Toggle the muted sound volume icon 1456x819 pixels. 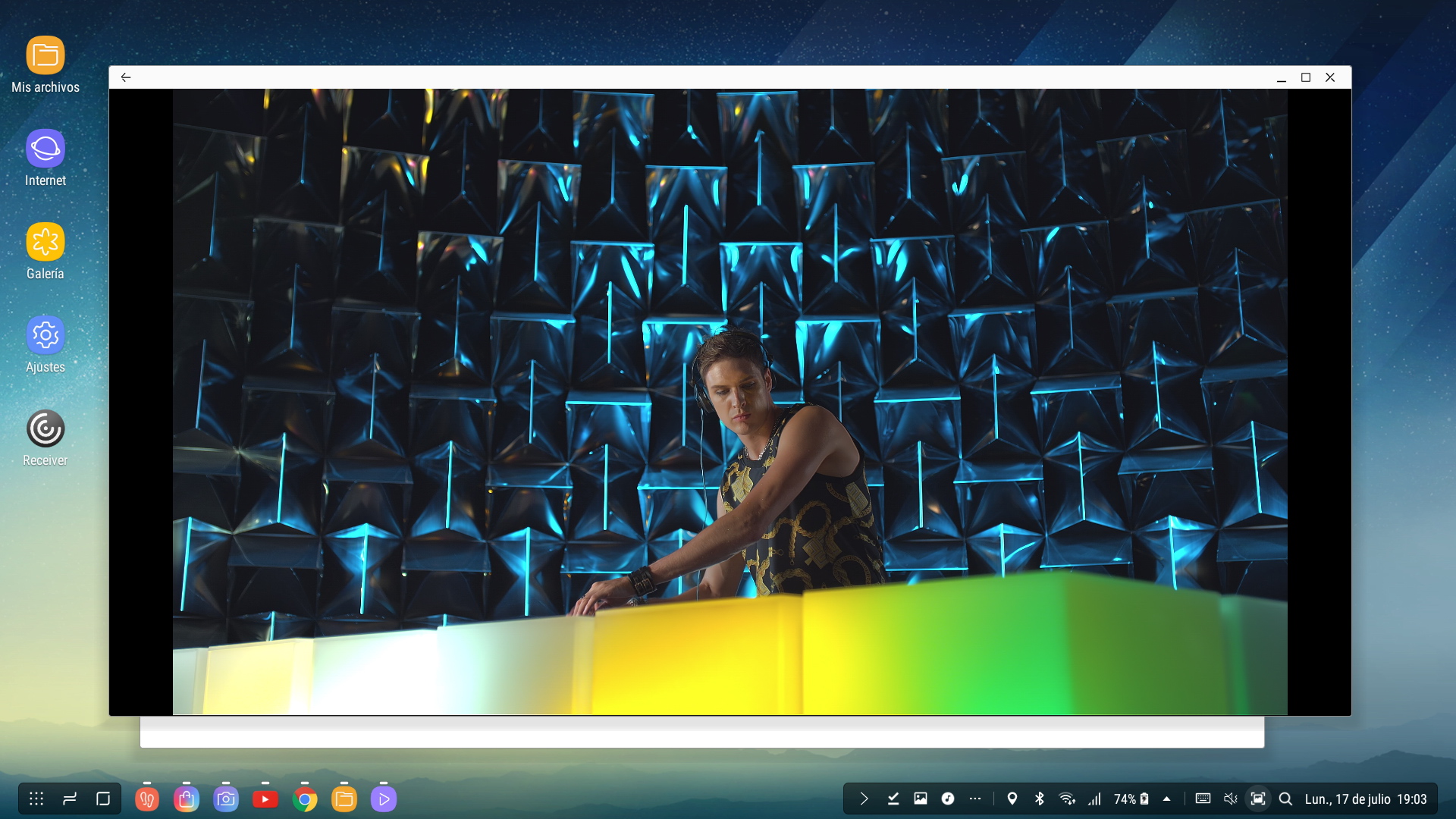[x=1231, y=799]
